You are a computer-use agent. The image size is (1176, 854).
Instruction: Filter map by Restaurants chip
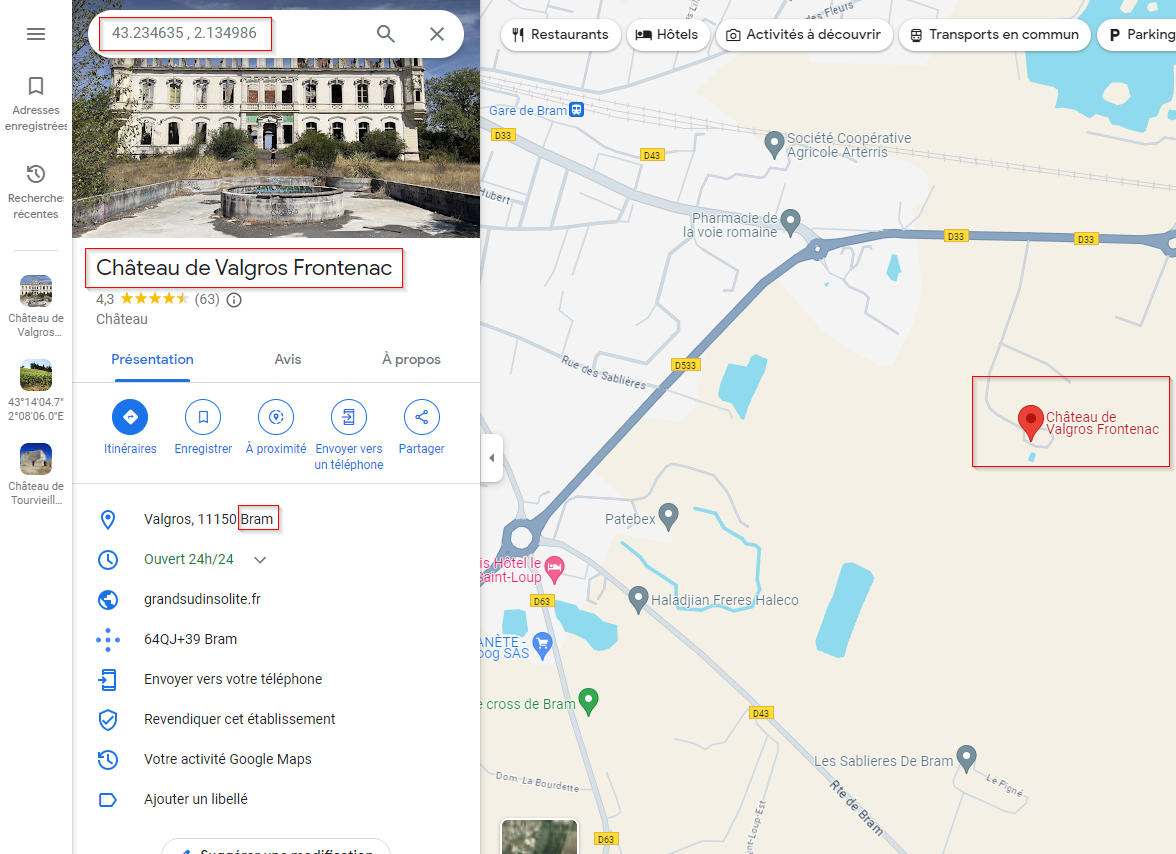[x=559, y=34]
